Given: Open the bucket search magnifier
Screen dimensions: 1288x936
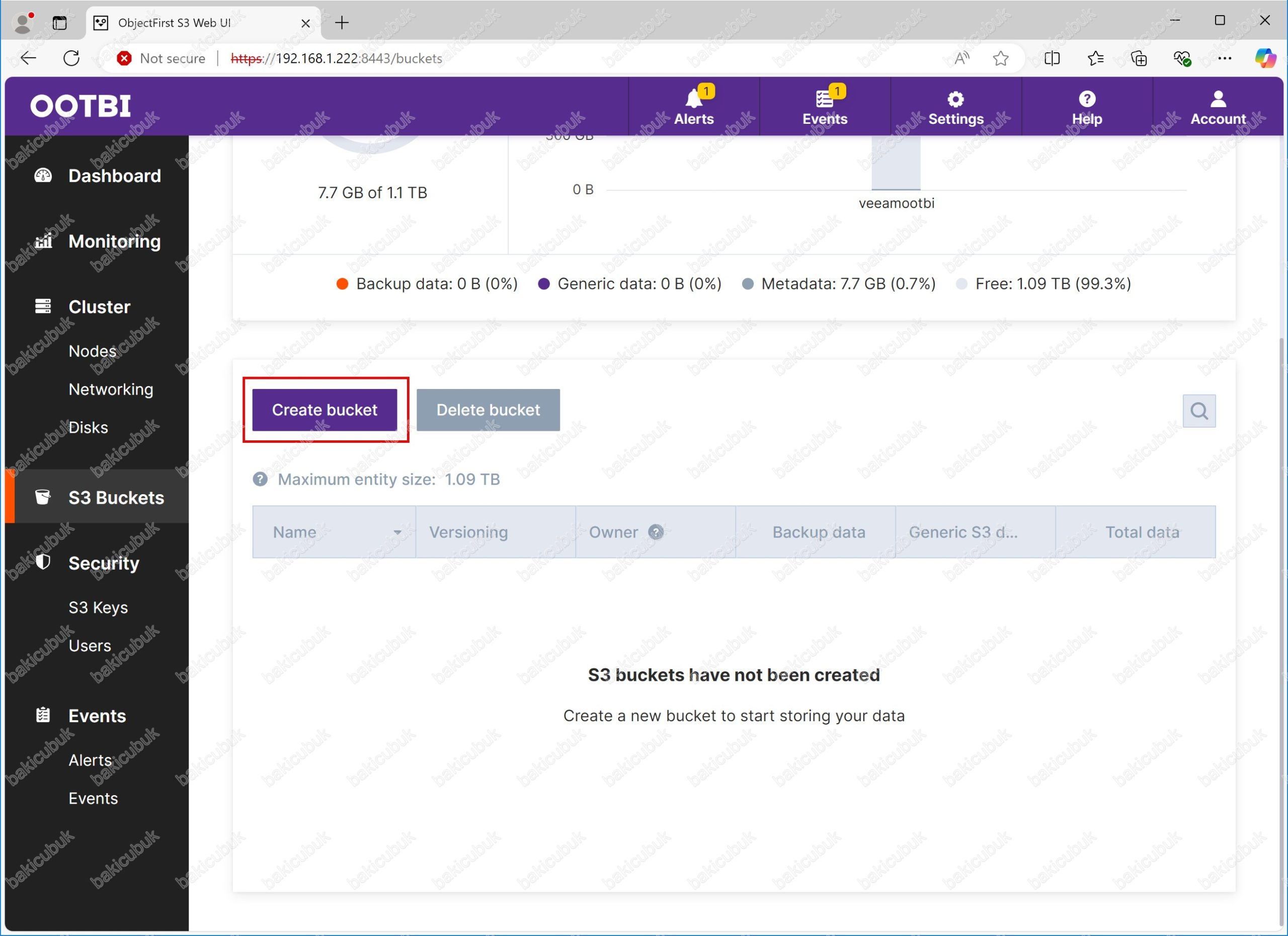Looking at the screenshot, I should pyautogui.click(x=1199, y=410).
